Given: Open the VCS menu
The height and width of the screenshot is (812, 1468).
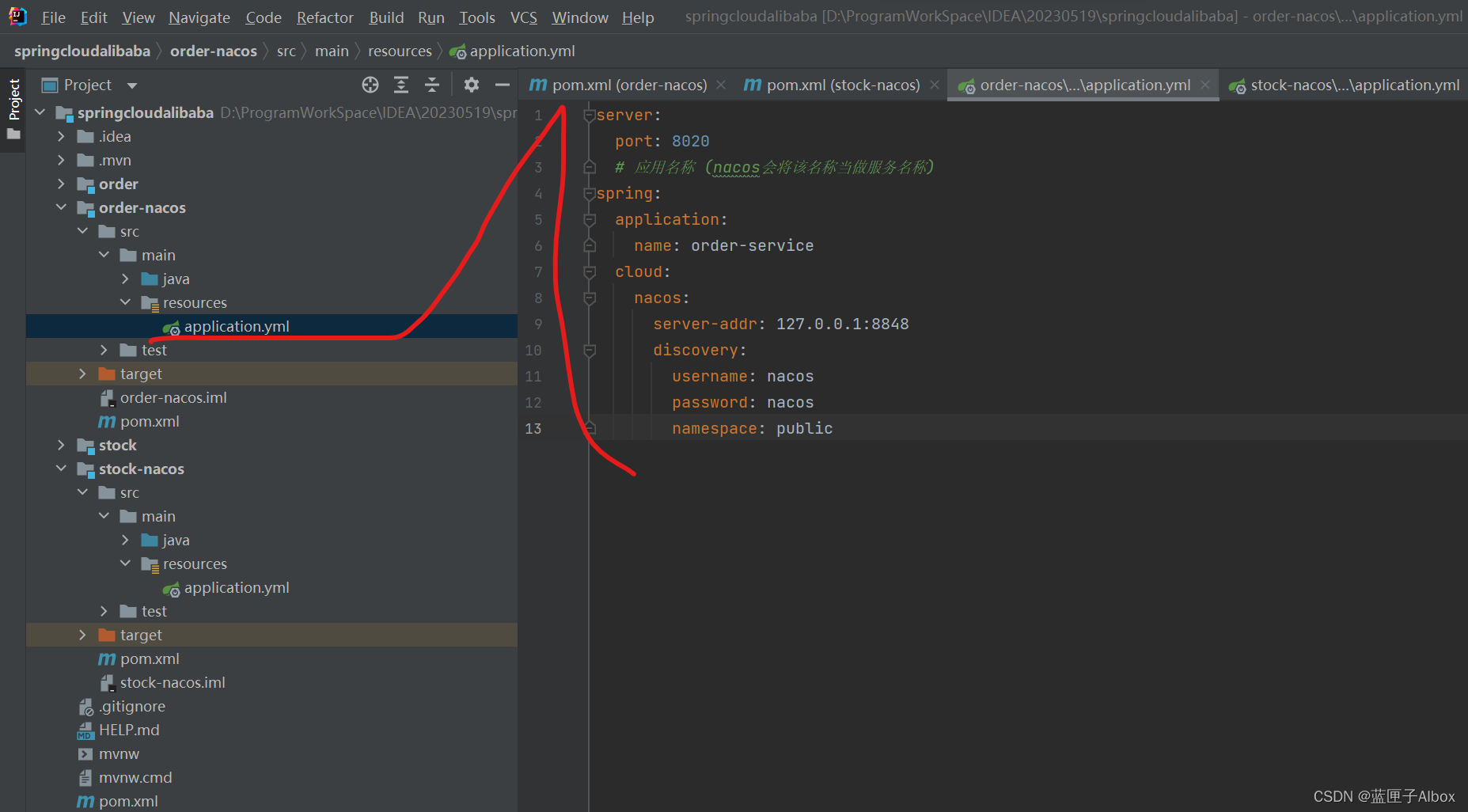Looking at the screenshot, I should point(524,17).
